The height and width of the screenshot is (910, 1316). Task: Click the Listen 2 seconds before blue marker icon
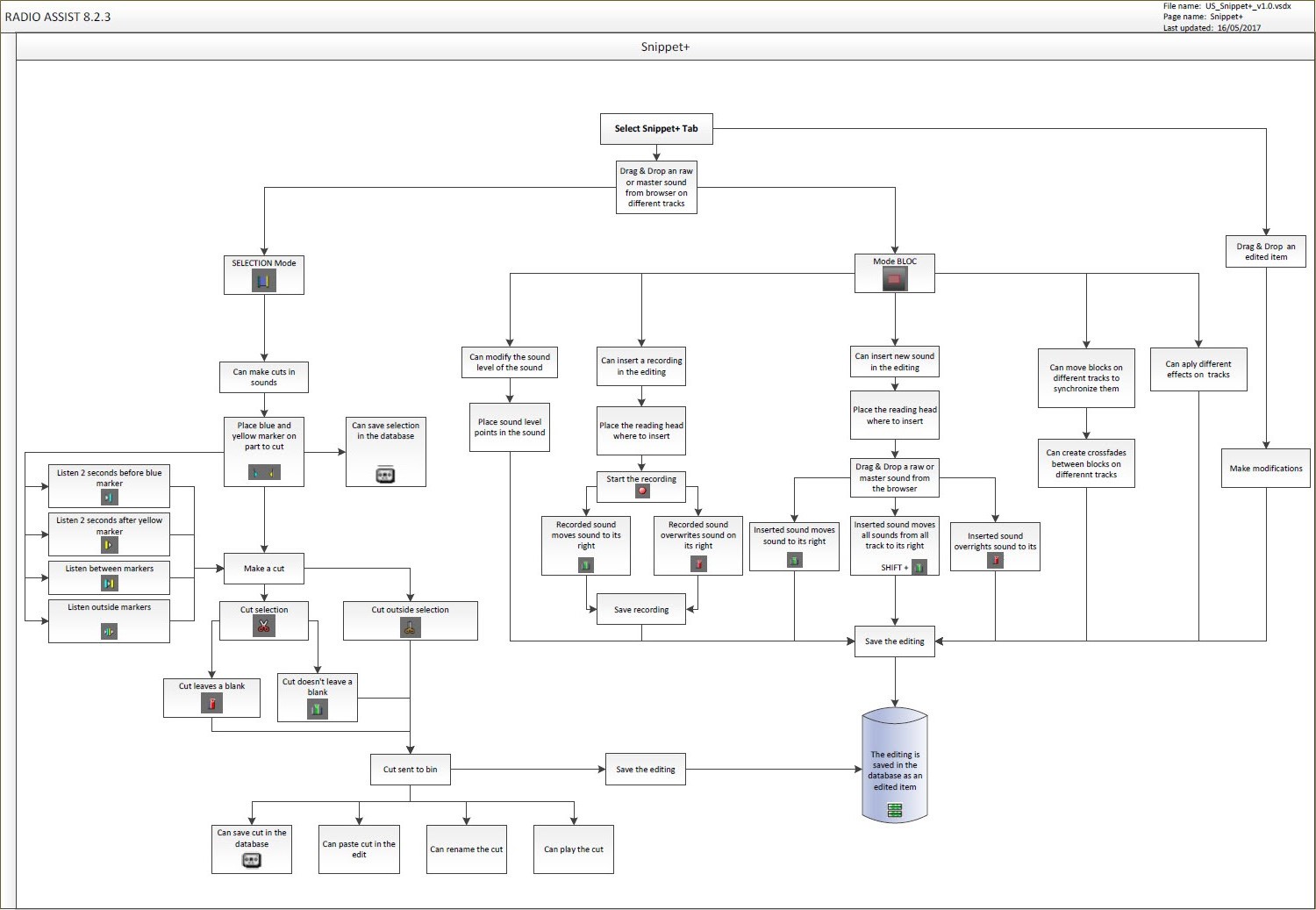[110, 498]
